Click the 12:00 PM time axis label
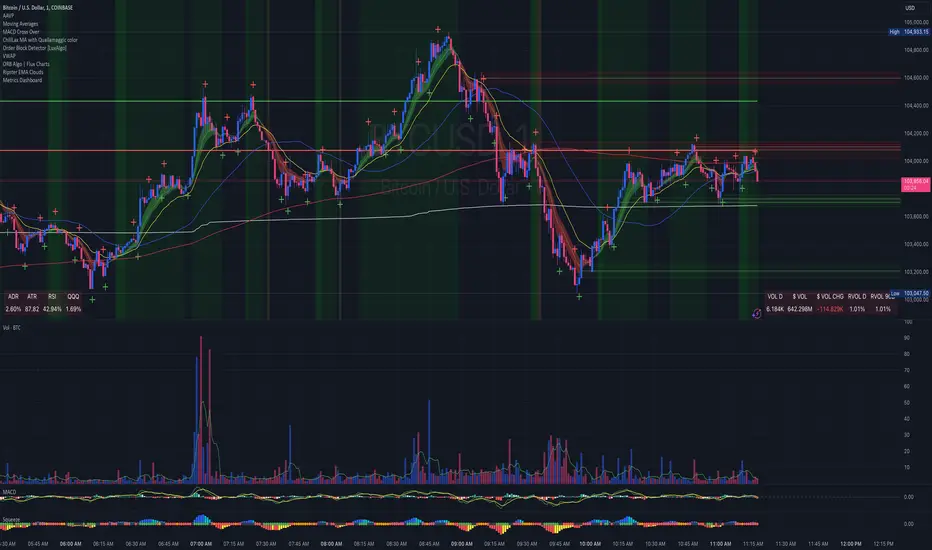Screen dimensions: 932x550 pos(851,543)
